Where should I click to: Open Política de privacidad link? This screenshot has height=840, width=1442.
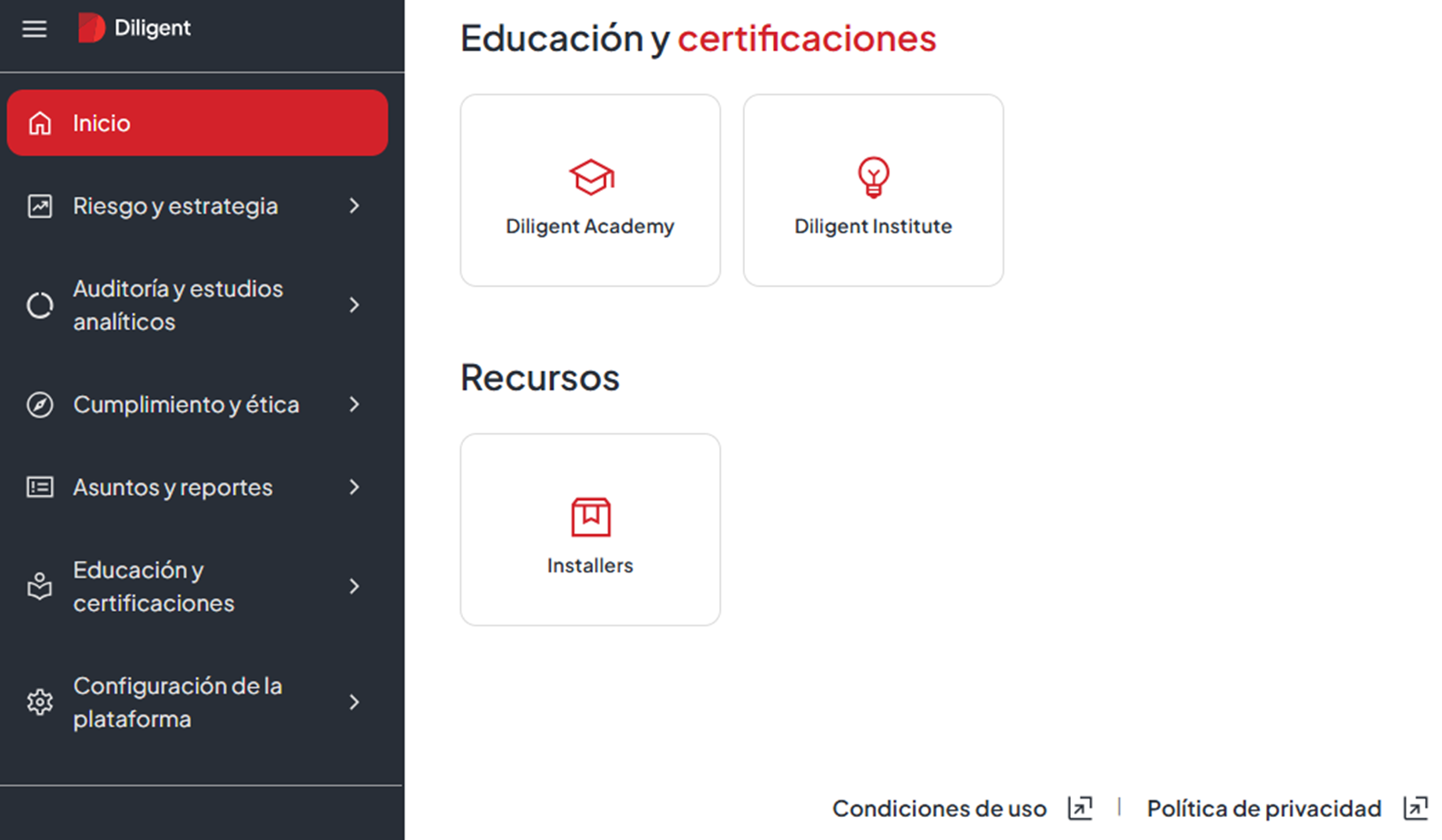pos(1264,808)
